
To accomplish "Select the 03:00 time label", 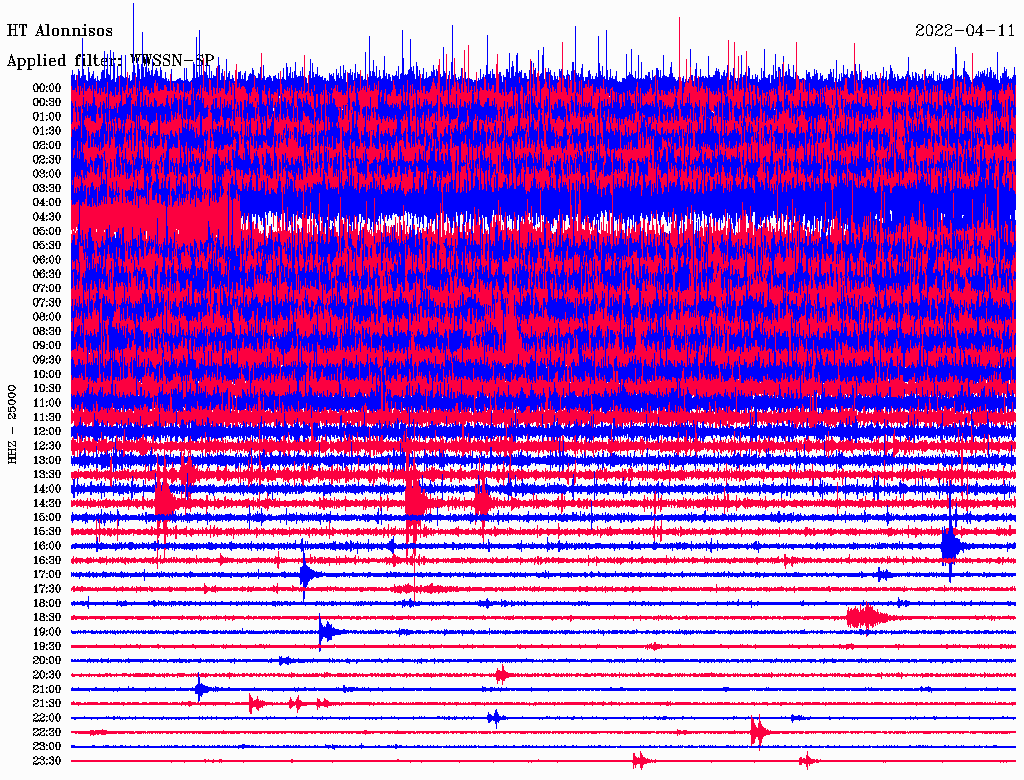I will tap(47, 174).
